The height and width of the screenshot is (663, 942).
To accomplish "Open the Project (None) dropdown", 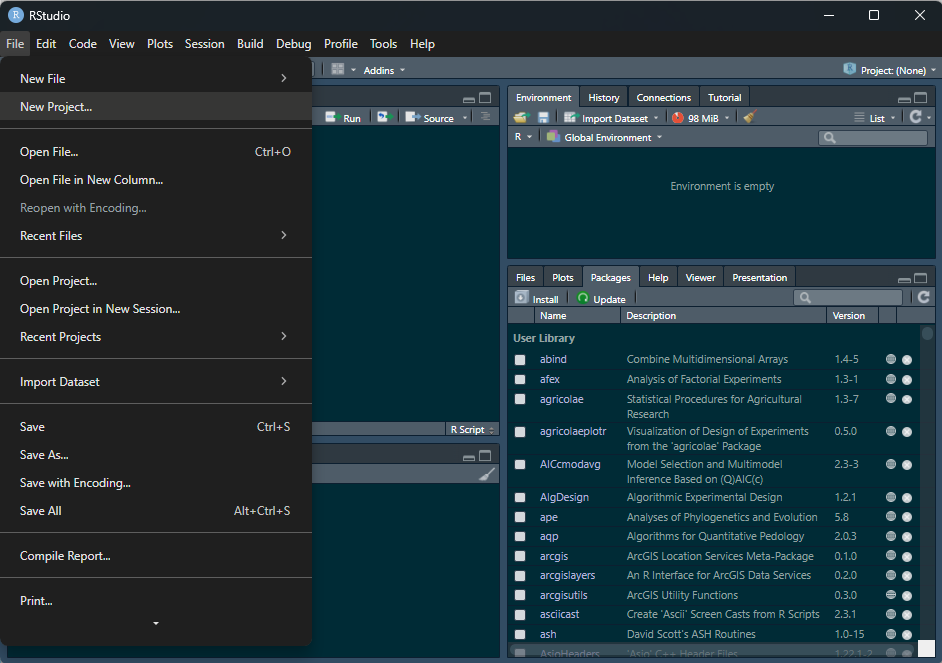I will coord(891,70).
